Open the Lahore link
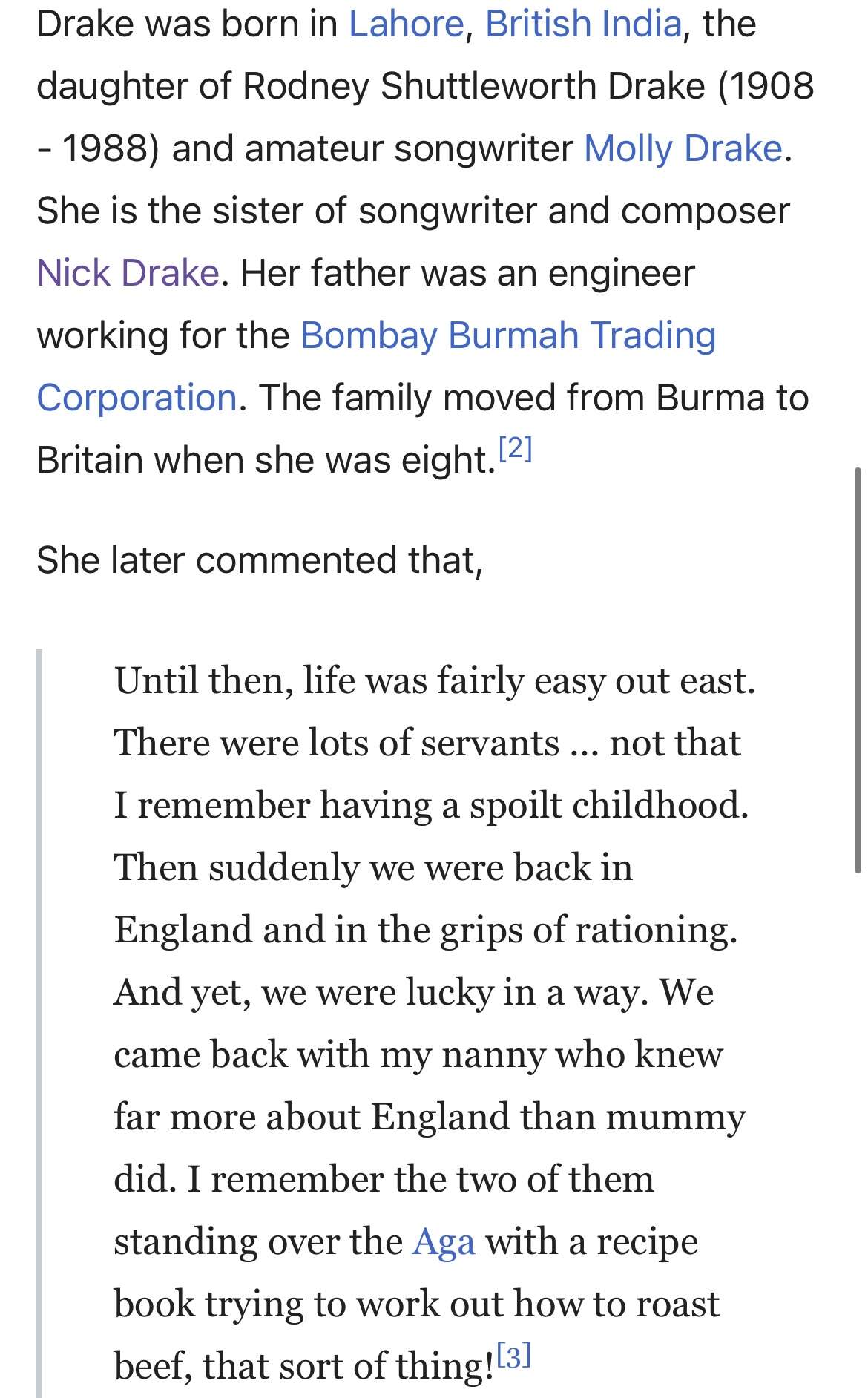The height and width of the screenshot is (1398, 868). coord(406,24)
